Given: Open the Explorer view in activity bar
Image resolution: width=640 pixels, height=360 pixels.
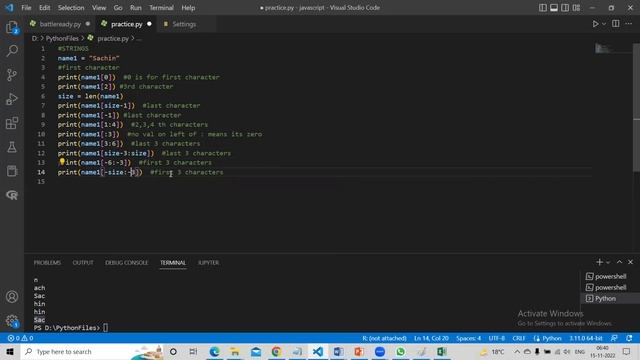Looking at the screenshot, I should tap(12, 27).
